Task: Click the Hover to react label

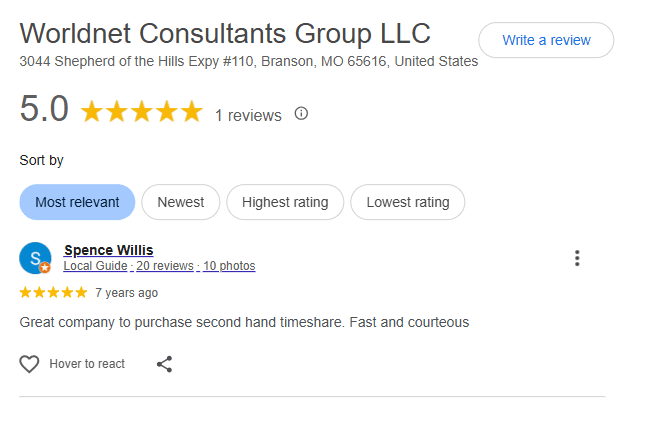Action: pyautogui.click(x=87, y=364)
